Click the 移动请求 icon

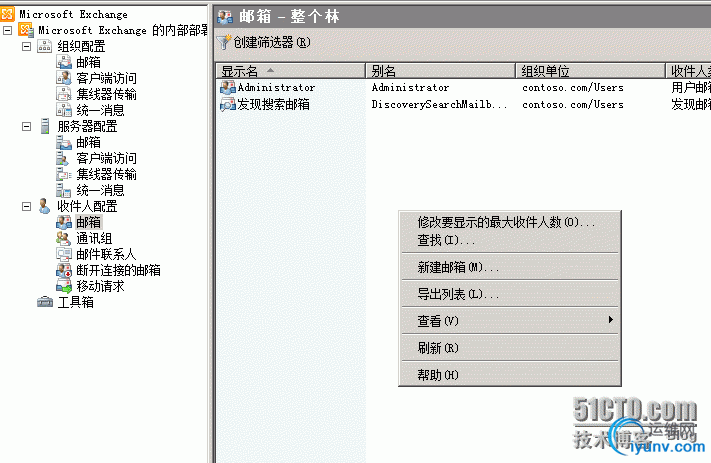[x=64, y=286]
